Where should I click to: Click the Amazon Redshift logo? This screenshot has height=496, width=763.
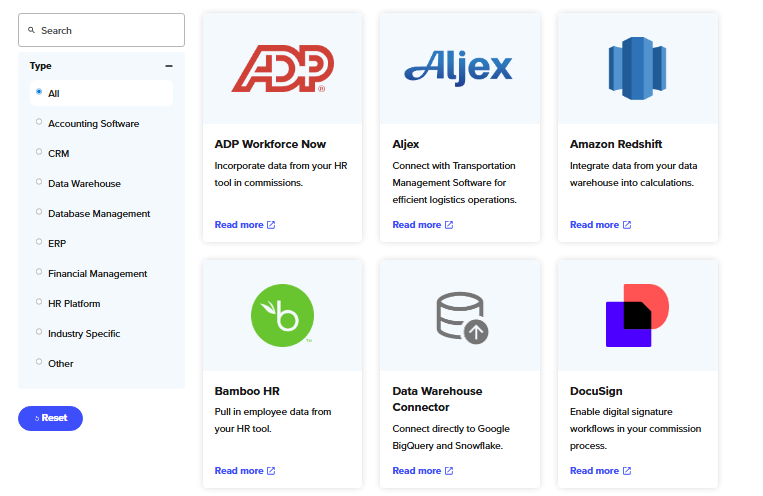tap(637, 68)
